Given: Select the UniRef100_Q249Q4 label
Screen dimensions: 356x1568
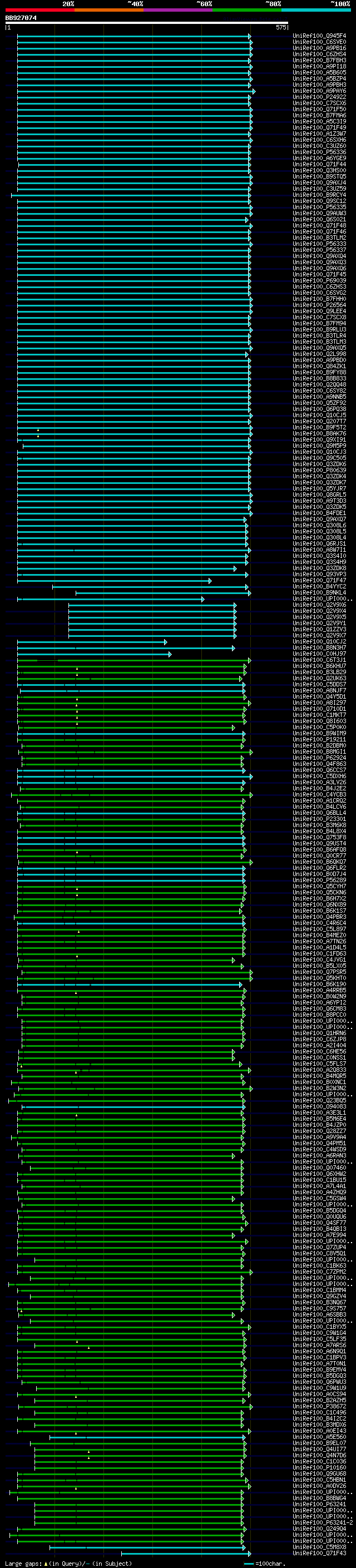Looking at the screenshot, I should coord(319,1529).
